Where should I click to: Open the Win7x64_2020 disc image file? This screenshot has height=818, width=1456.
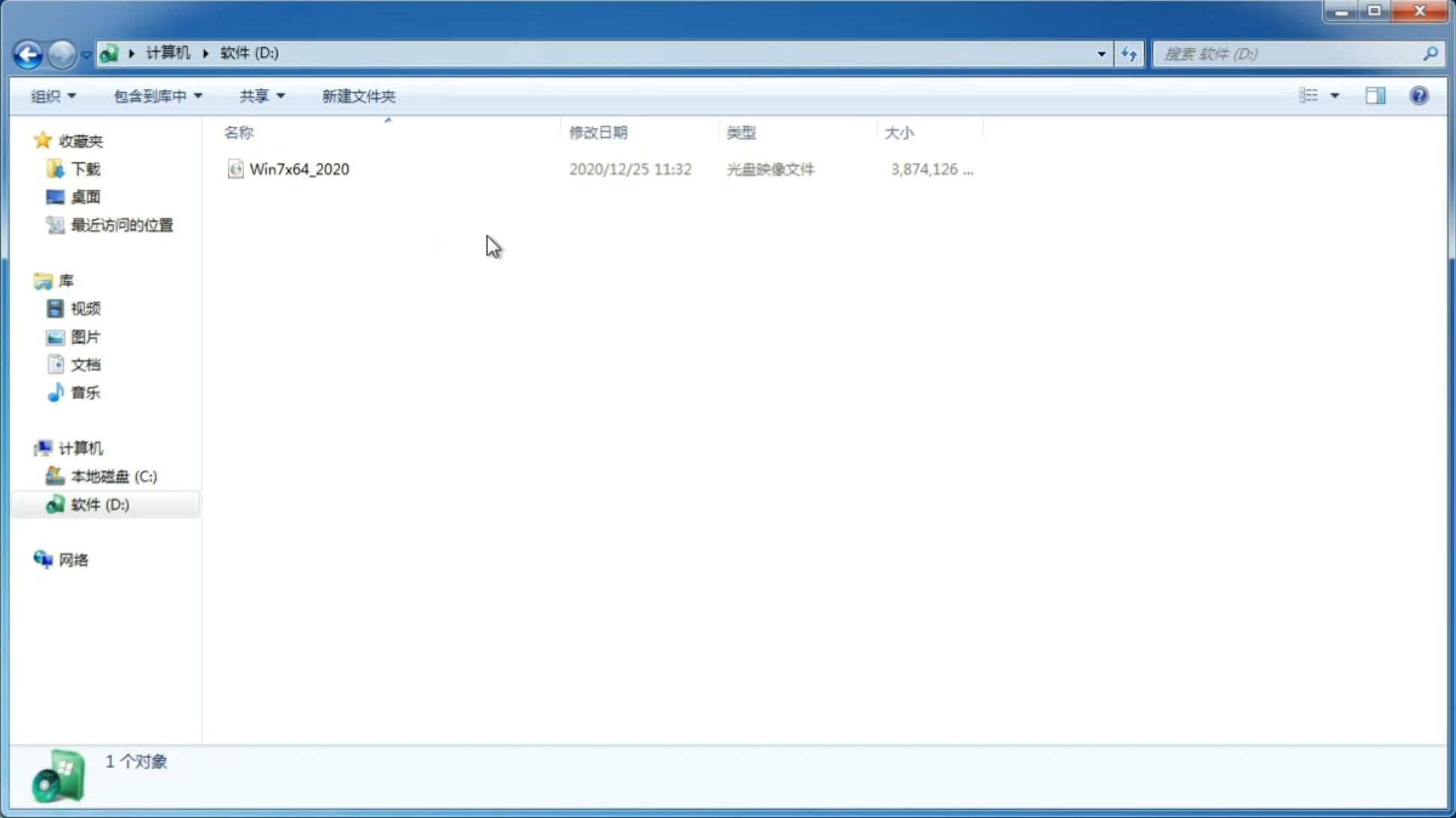click(x=298, y=168)
